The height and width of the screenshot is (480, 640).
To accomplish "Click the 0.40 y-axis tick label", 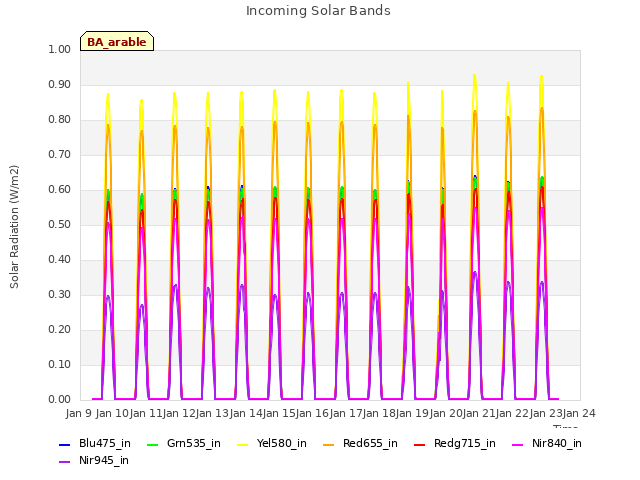I will 60,260.
